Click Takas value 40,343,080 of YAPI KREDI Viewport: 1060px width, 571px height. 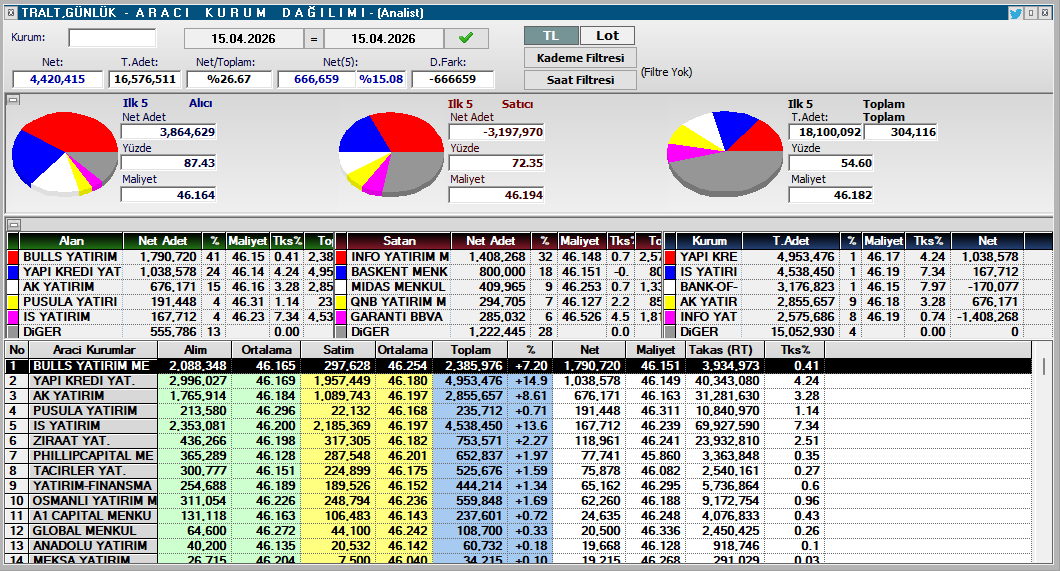(x=725, y=380)
